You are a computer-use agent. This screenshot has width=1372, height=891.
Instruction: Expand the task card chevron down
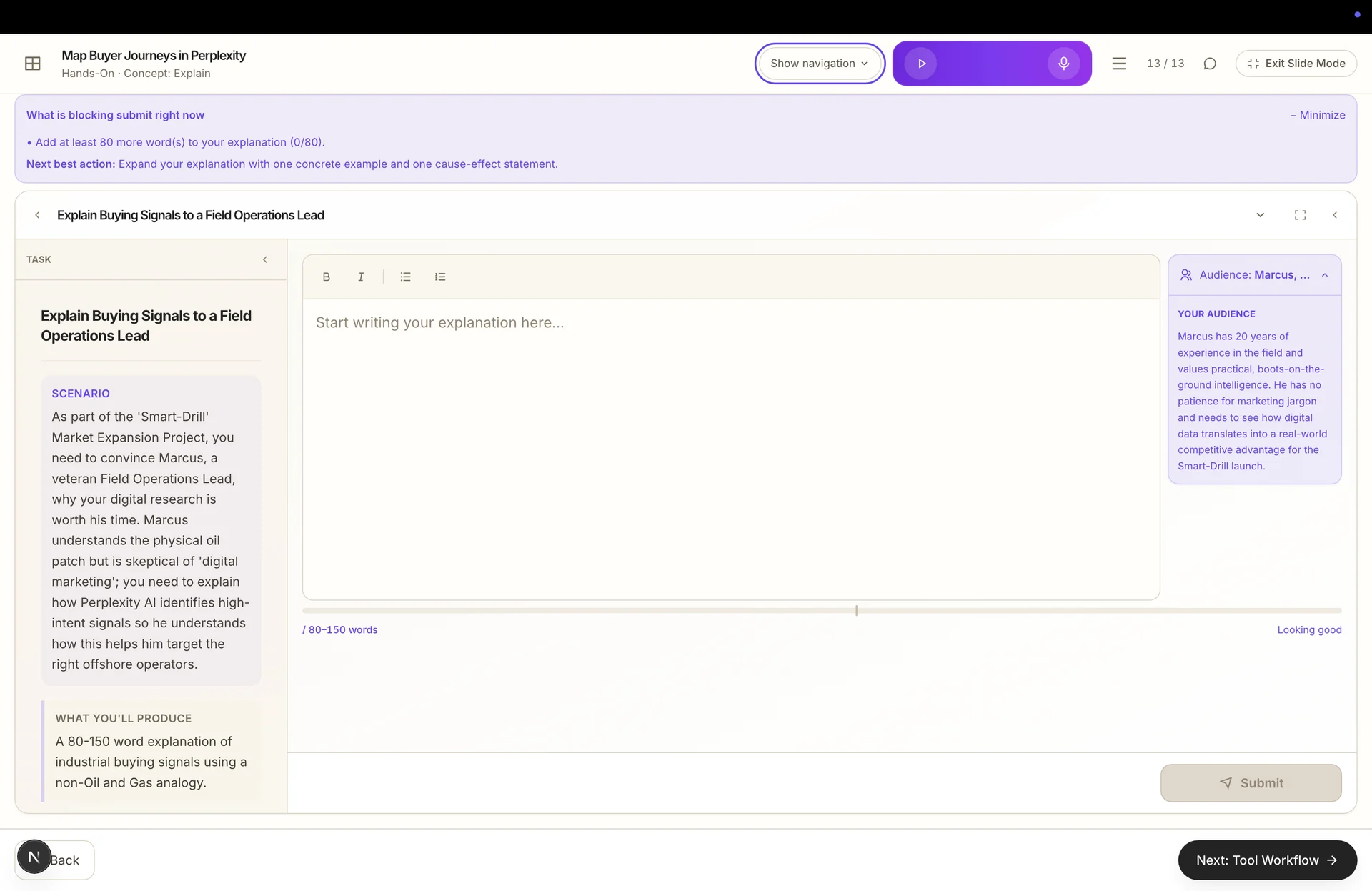pos(1261,215)
